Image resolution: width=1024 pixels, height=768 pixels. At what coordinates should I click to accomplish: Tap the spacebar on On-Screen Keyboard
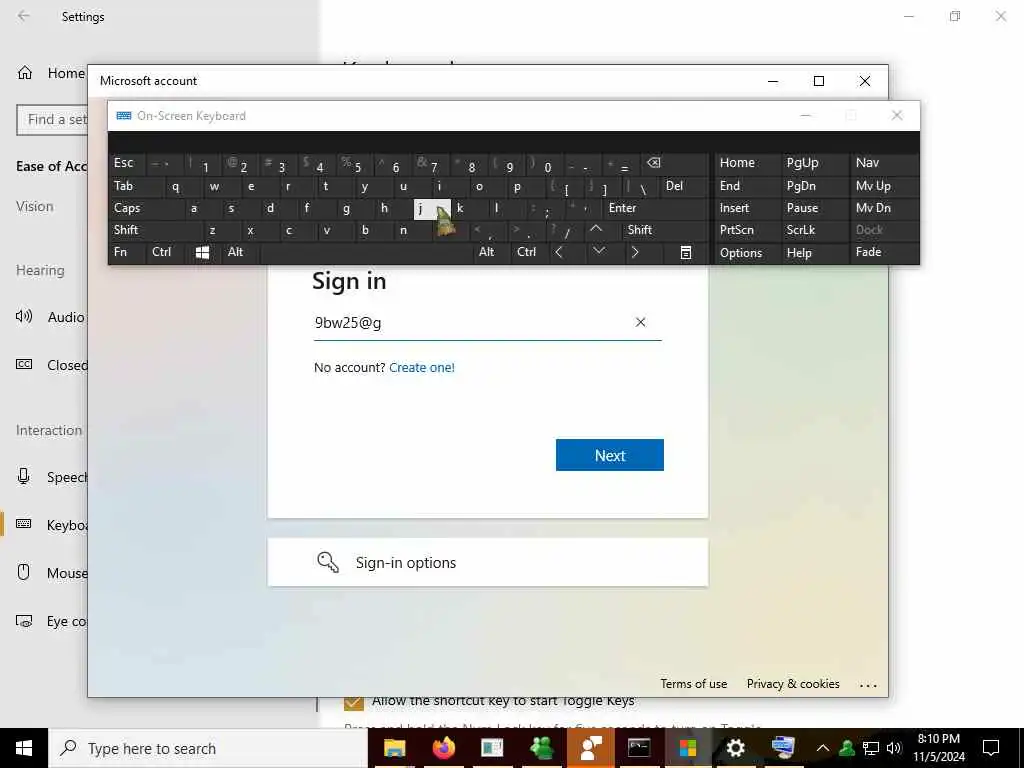[x=368, y=252]
